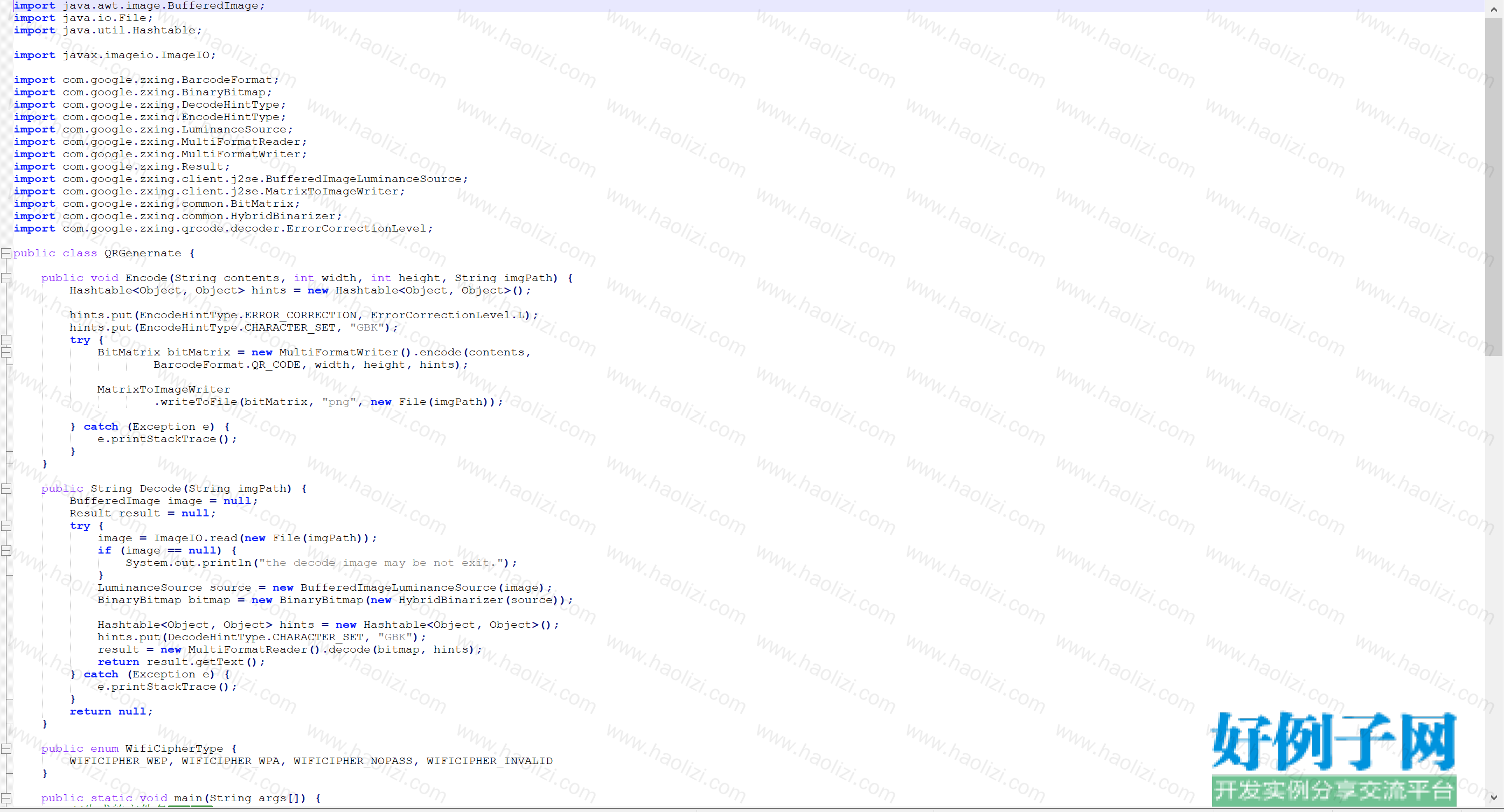Click the import com.google.zxing.Result line
1504x812 pixels.
tap(121, 166)
